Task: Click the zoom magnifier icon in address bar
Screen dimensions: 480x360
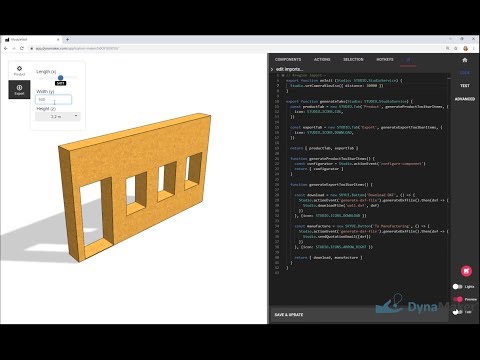Action: pyautogui.click(x=448, y=48)
